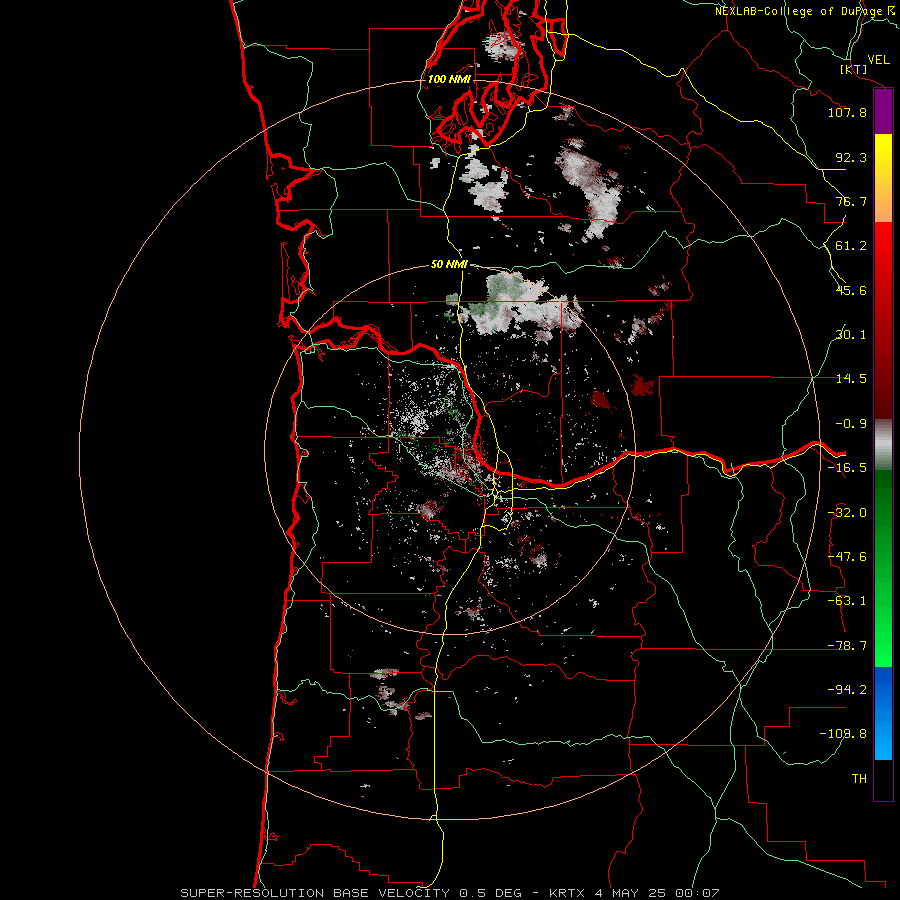Select the 92.3 velocity scale value
The image size is (900, 900).
(x=851, y=157)
